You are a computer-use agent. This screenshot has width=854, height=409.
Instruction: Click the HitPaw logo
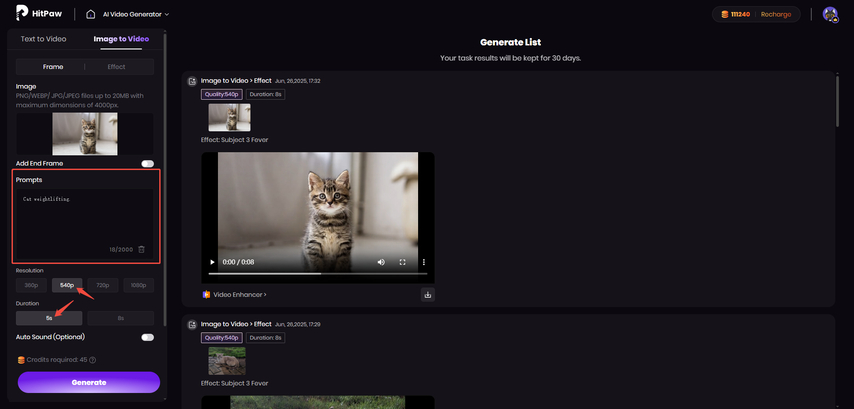38,14
